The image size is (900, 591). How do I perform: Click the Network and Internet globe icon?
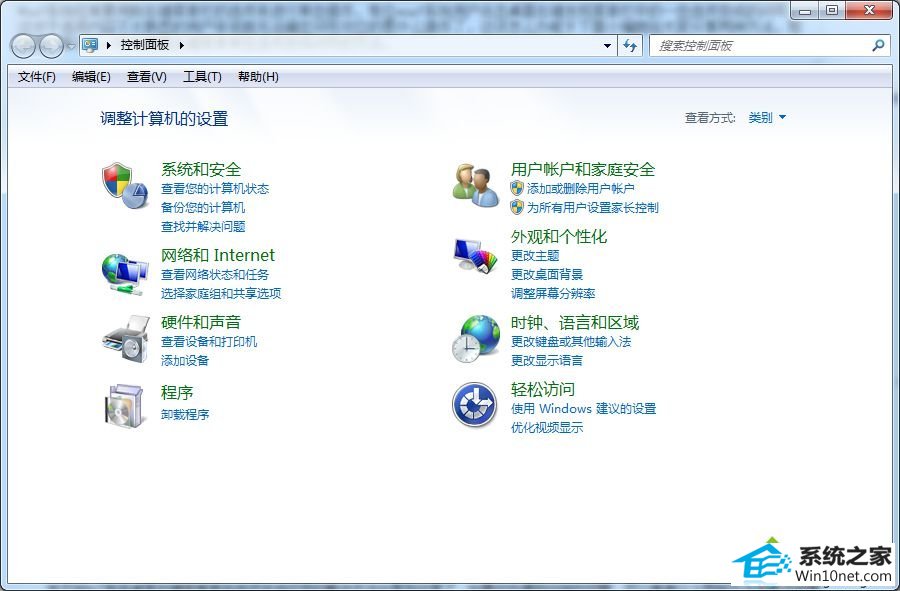click(x=125, y=274)
